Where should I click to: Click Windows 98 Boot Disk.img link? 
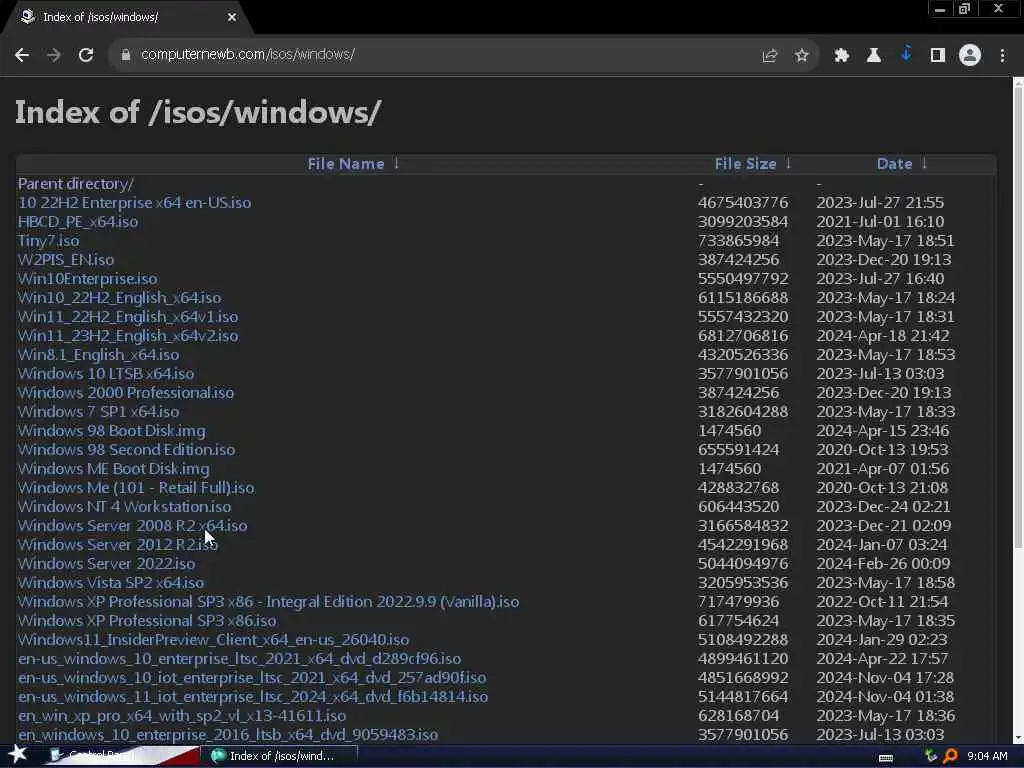112,431
